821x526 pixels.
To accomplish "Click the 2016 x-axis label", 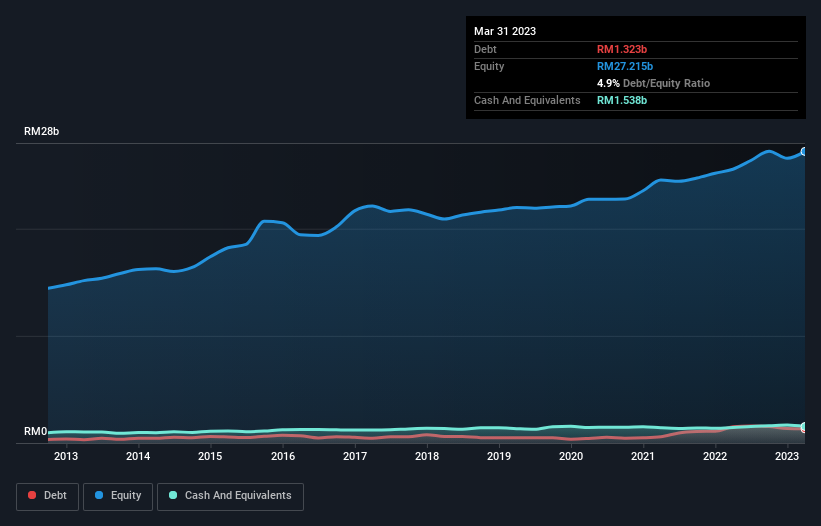I will click(x=283, y=457).
